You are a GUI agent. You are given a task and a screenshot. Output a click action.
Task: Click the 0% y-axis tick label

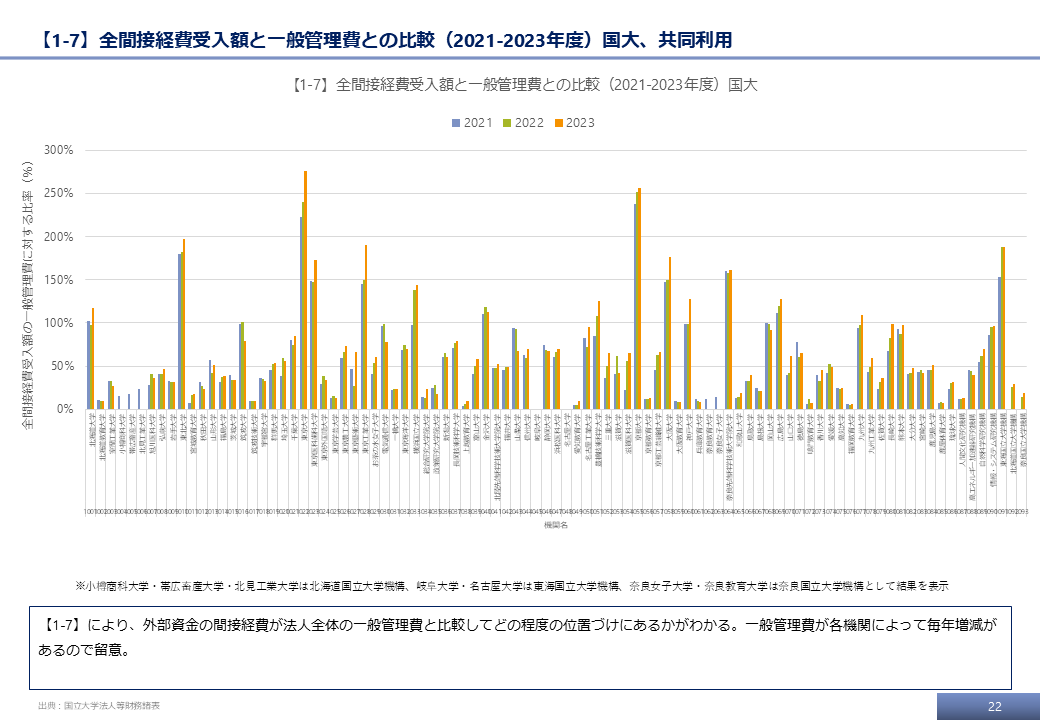click(66, 409)
